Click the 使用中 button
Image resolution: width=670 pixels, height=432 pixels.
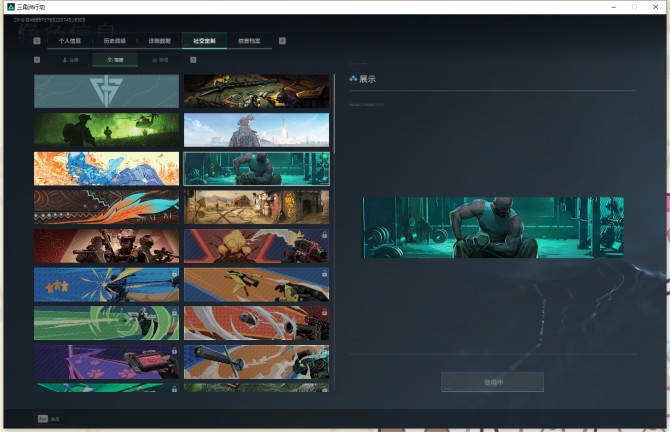[492, 382]
